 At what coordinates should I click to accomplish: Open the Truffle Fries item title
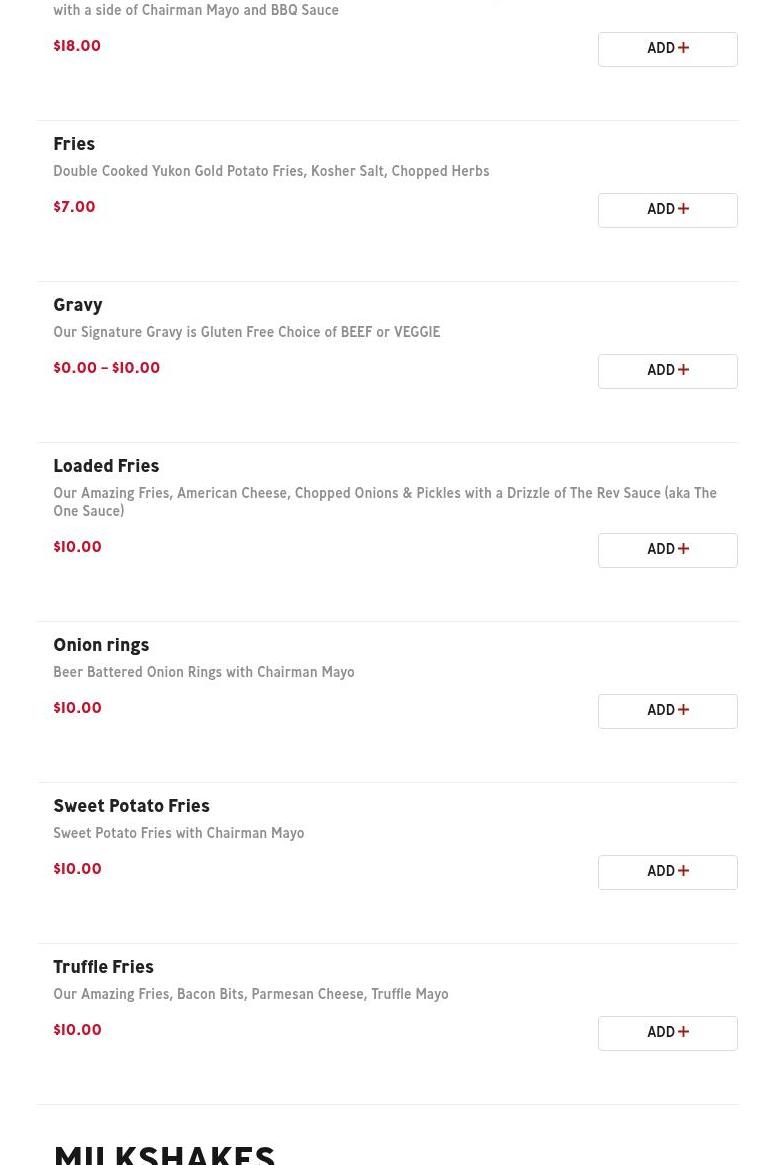(103, 968)
